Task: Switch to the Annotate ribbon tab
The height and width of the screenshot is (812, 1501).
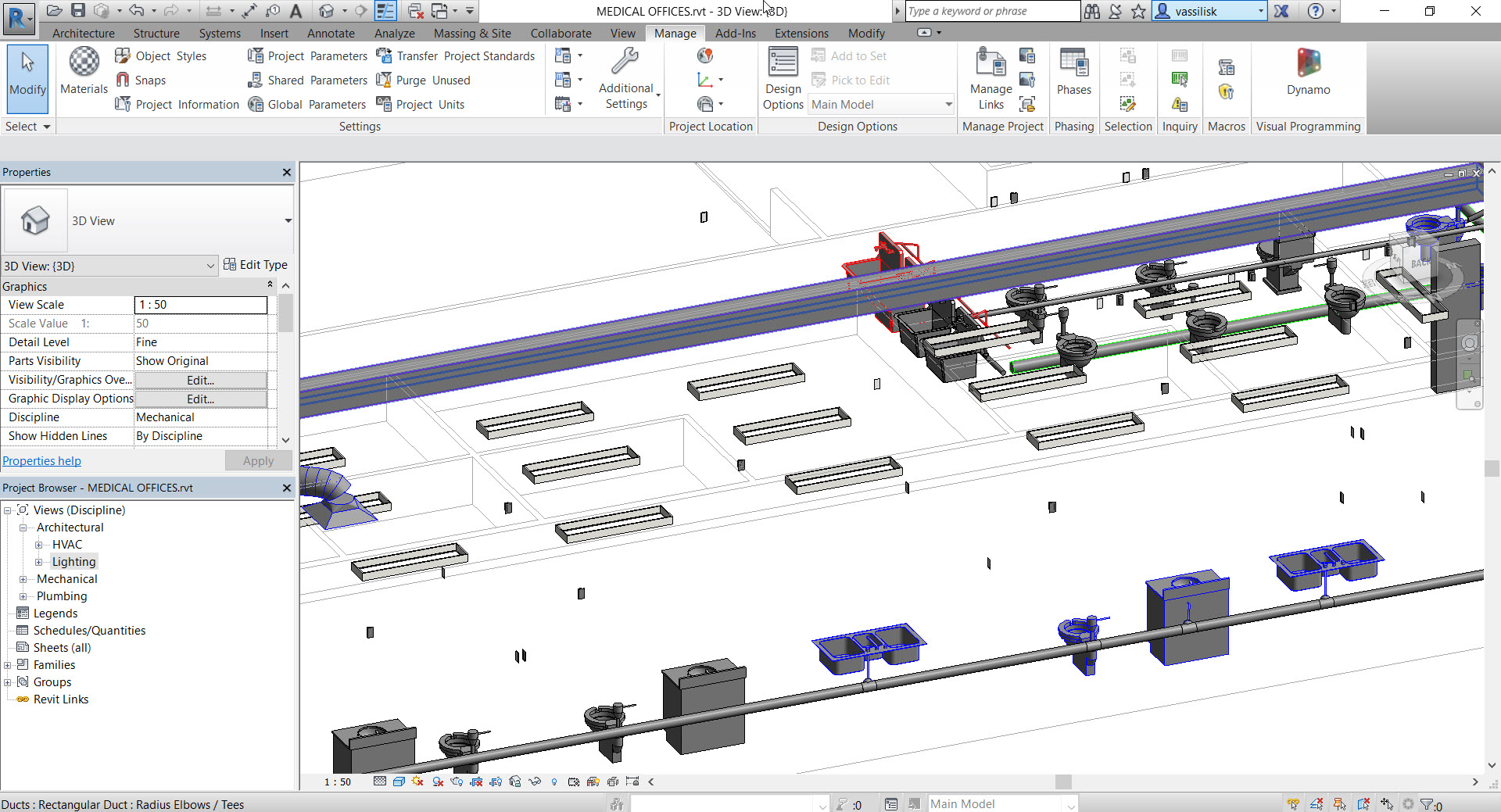Action: tap(331, 33)
